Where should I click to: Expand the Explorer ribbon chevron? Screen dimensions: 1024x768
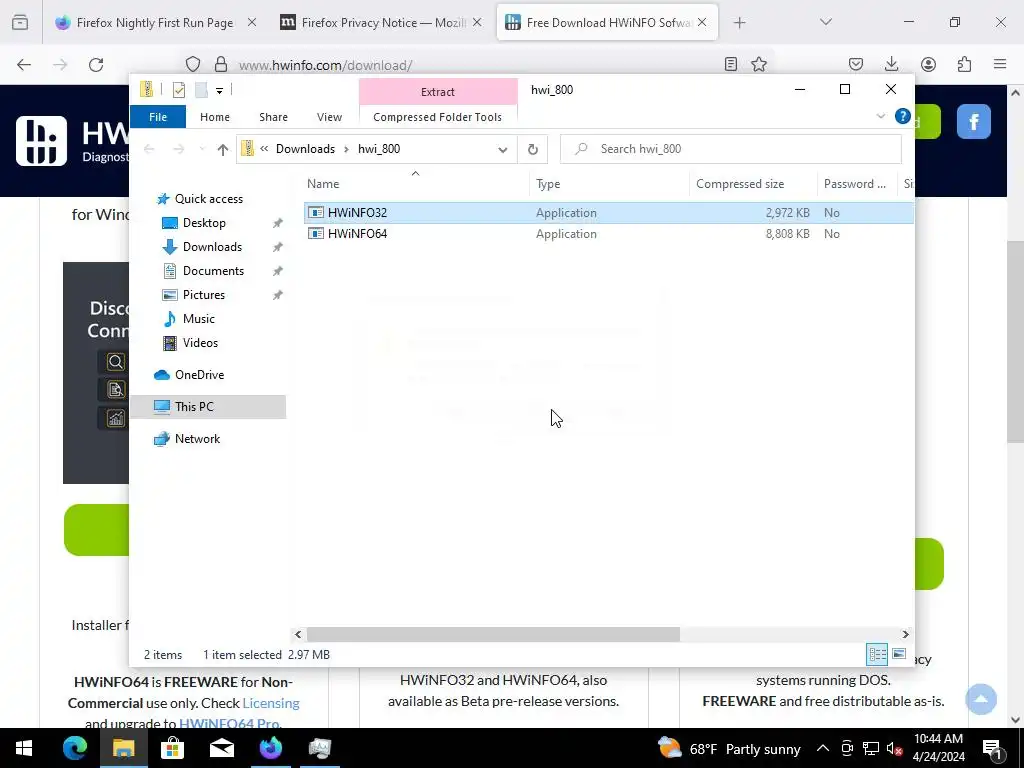click(x=880, y=116)
